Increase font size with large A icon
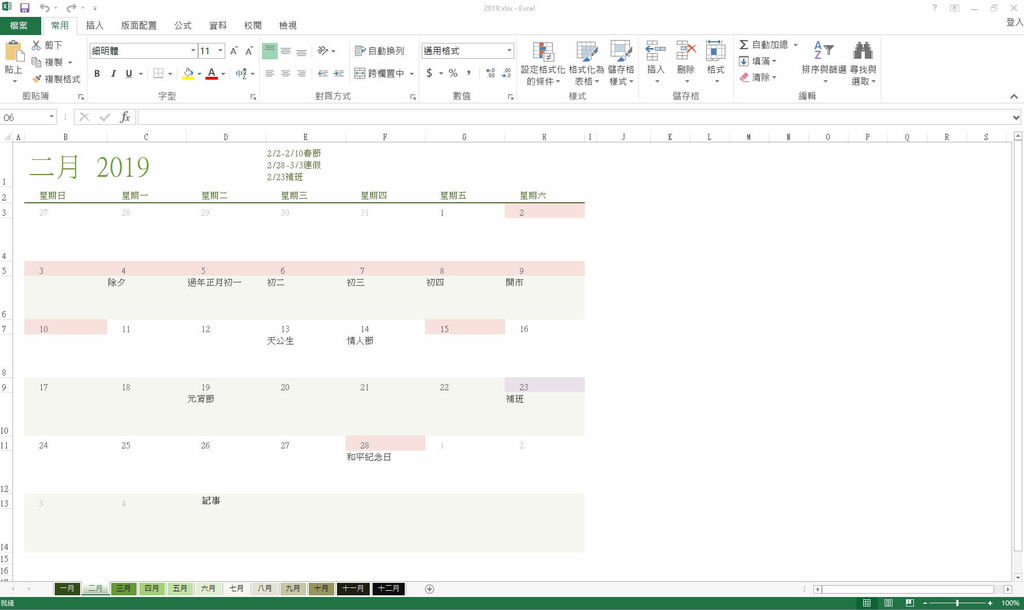 point(234,50)
